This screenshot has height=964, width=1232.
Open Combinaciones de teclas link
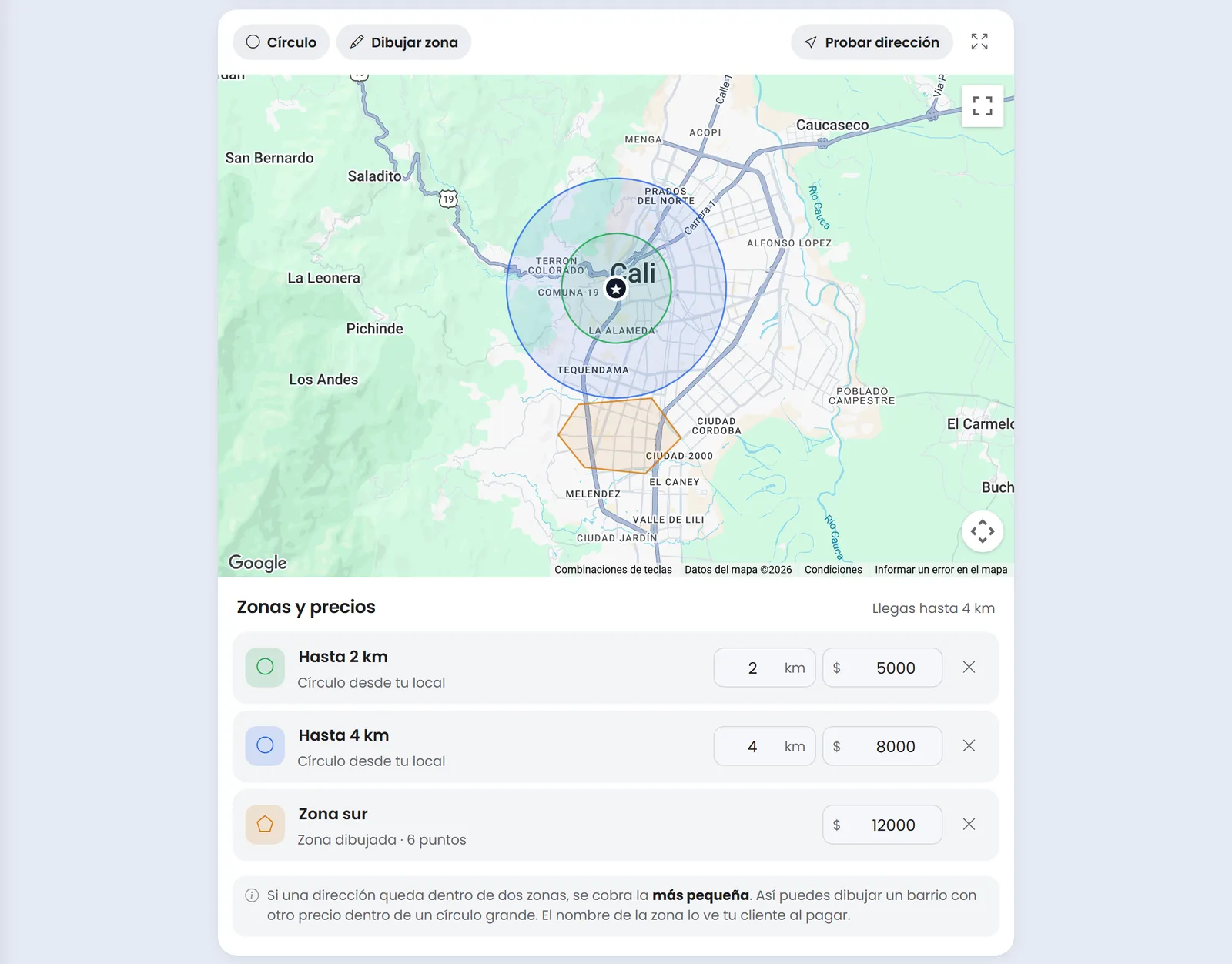point(613,570)
